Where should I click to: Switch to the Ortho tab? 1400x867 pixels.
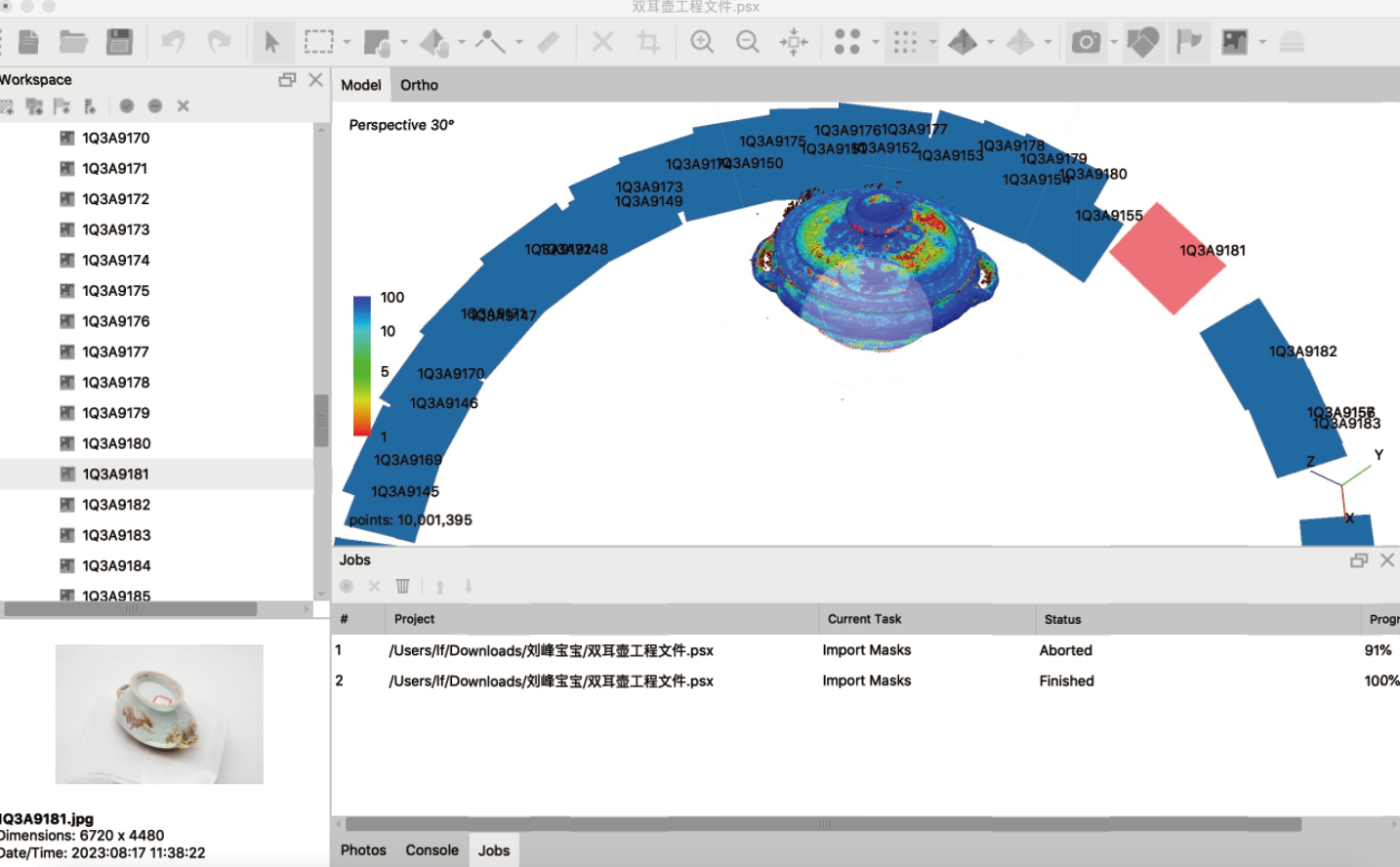point(419,85)
